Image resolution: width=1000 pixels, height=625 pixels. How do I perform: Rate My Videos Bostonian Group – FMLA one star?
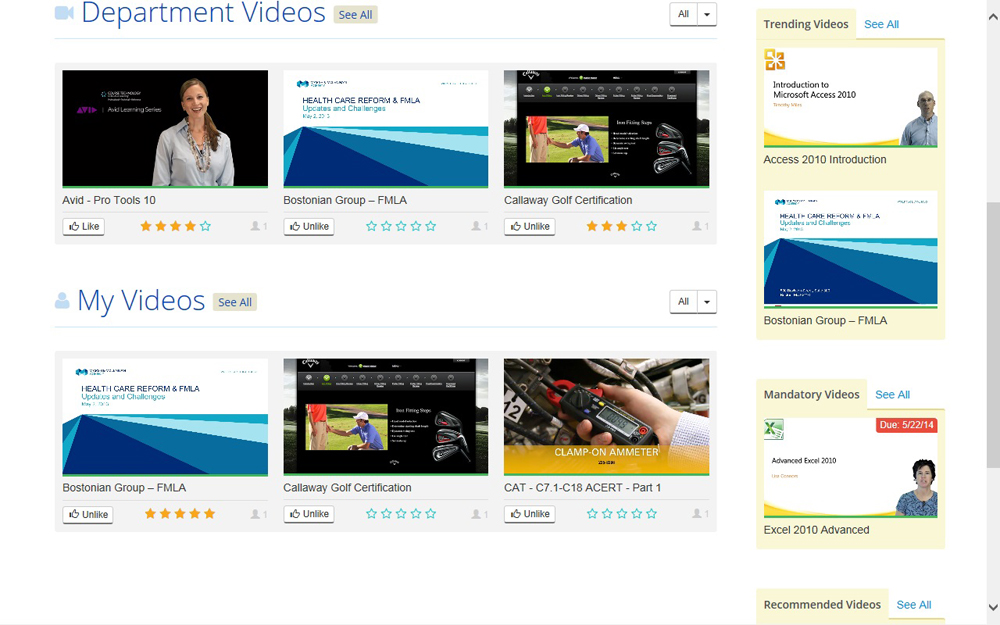coord(151,514)
